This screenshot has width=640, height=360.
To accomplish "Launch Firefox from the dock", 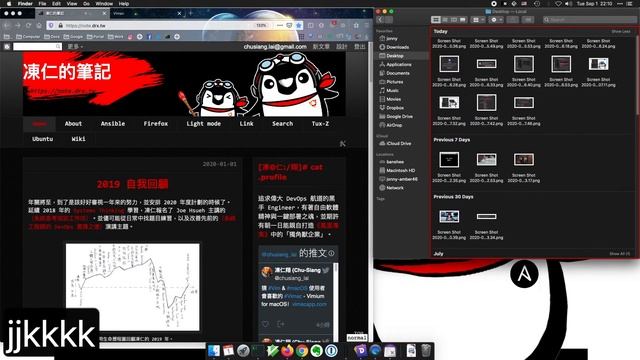I will (x=287, y=351).
